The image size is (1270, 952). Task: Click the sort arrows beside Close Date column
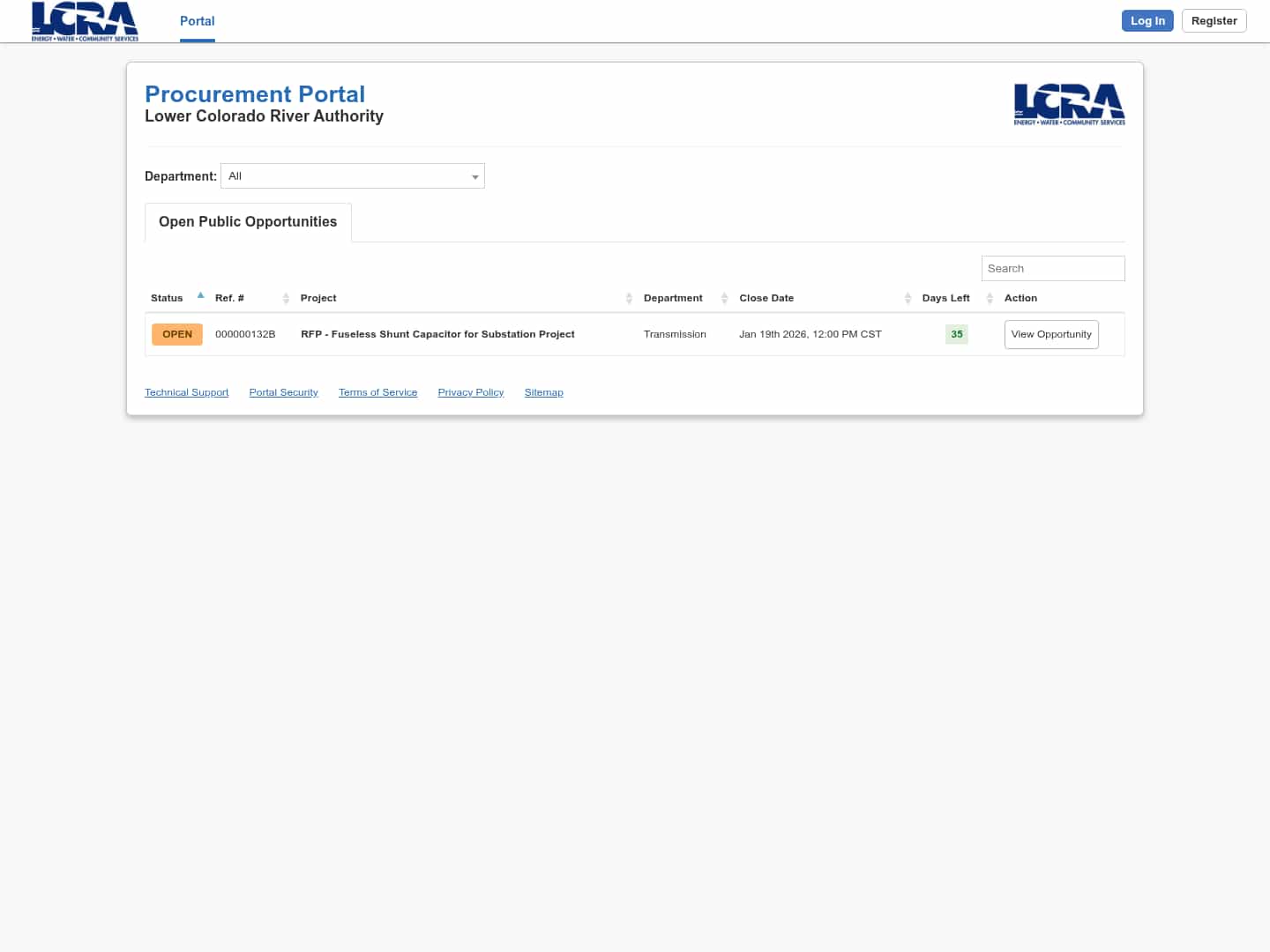click(908, 298)
